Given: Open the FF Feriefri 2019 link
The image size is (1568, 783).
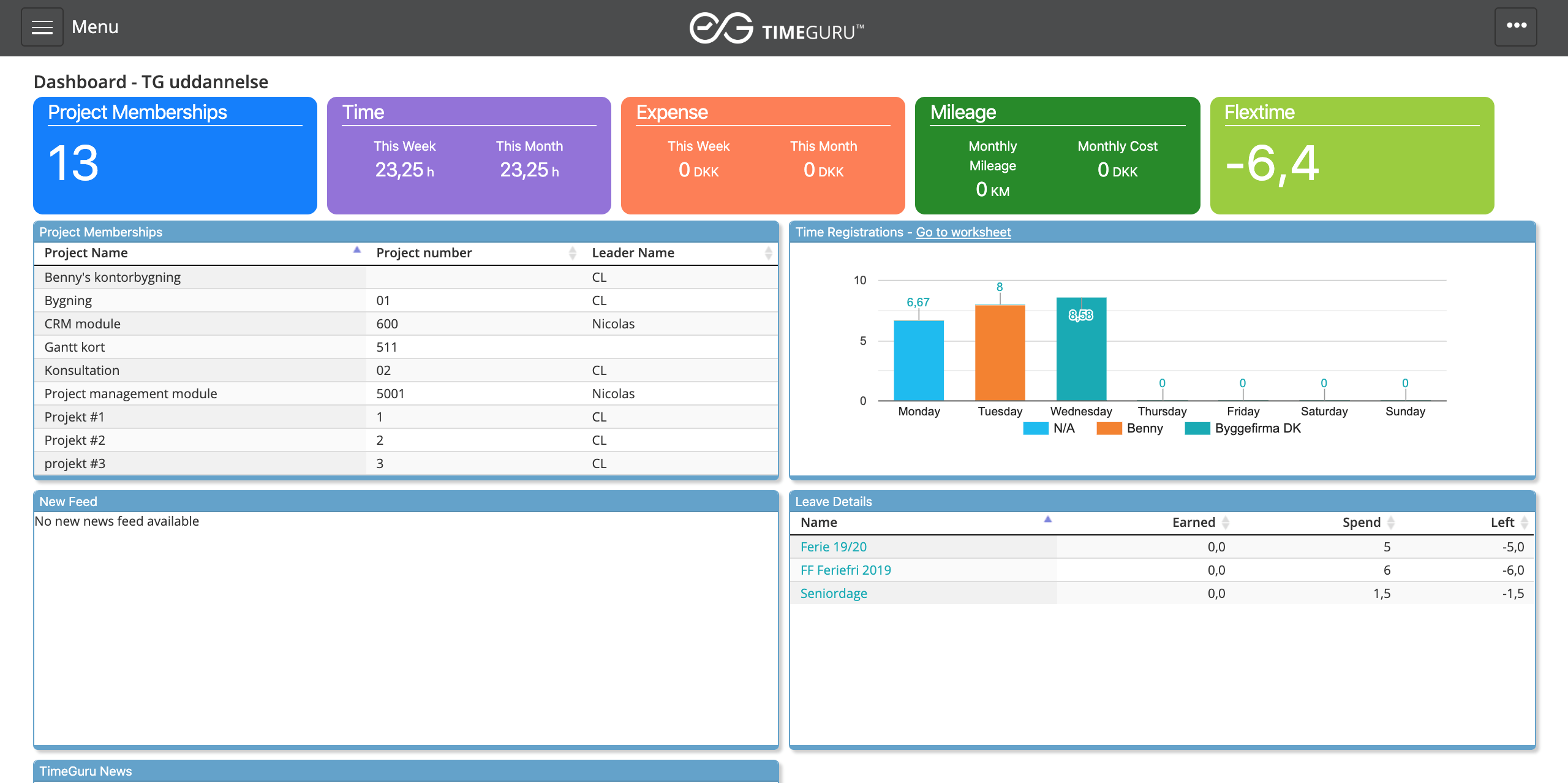Looking at the screenshot, I should click(x=845, y=570).
